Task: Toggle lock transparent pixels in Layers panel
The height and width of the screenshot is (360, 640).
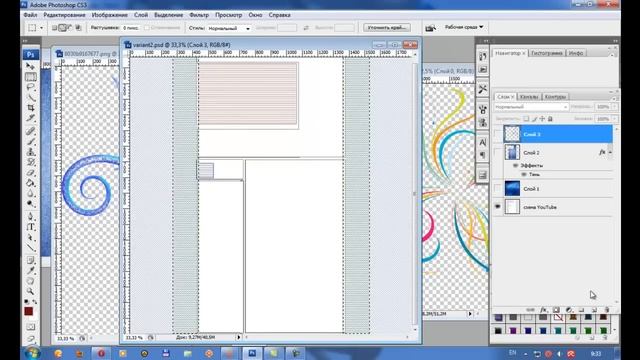Action: coord(526,119)
